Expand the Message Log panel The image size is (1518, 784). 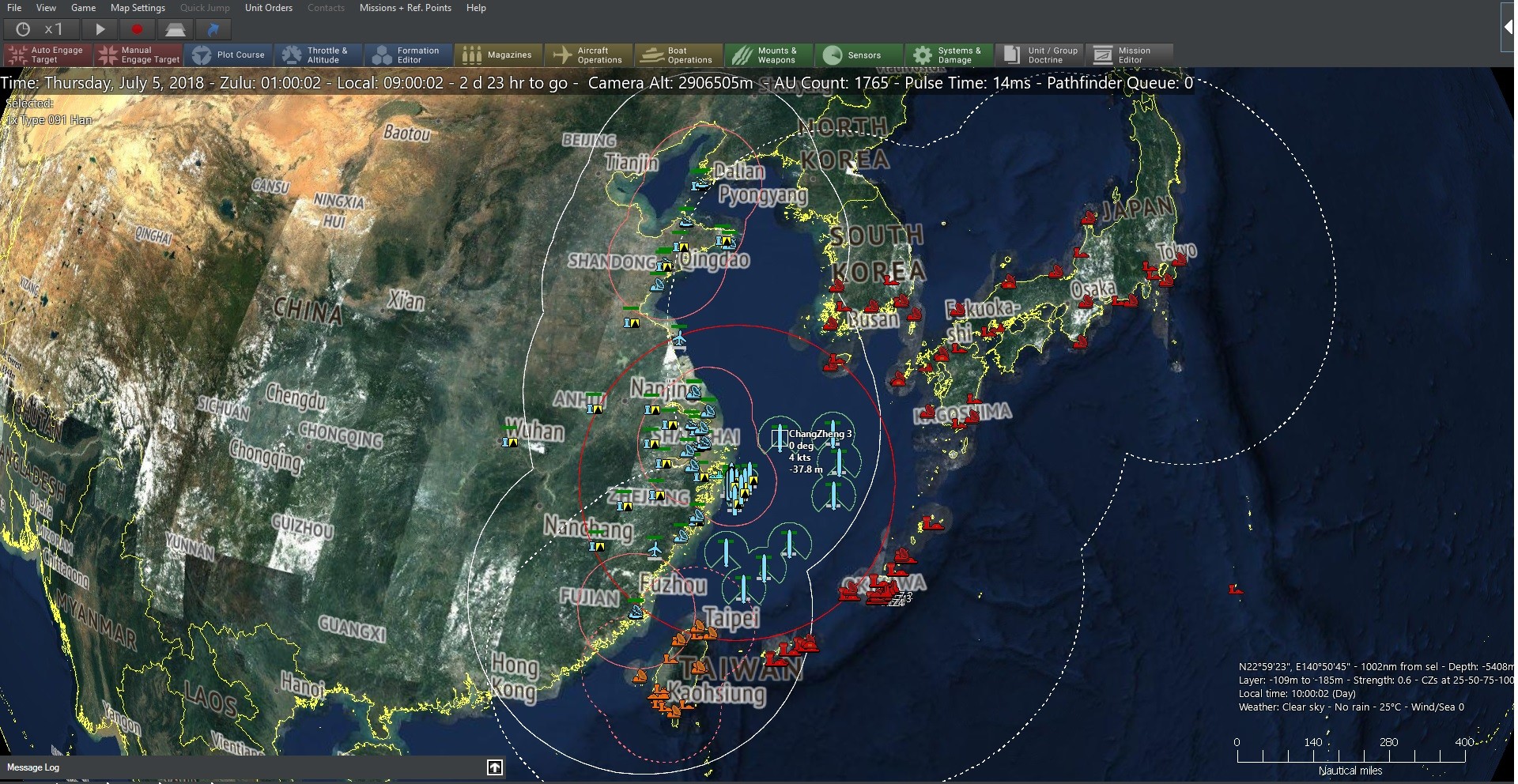(494, 767)
